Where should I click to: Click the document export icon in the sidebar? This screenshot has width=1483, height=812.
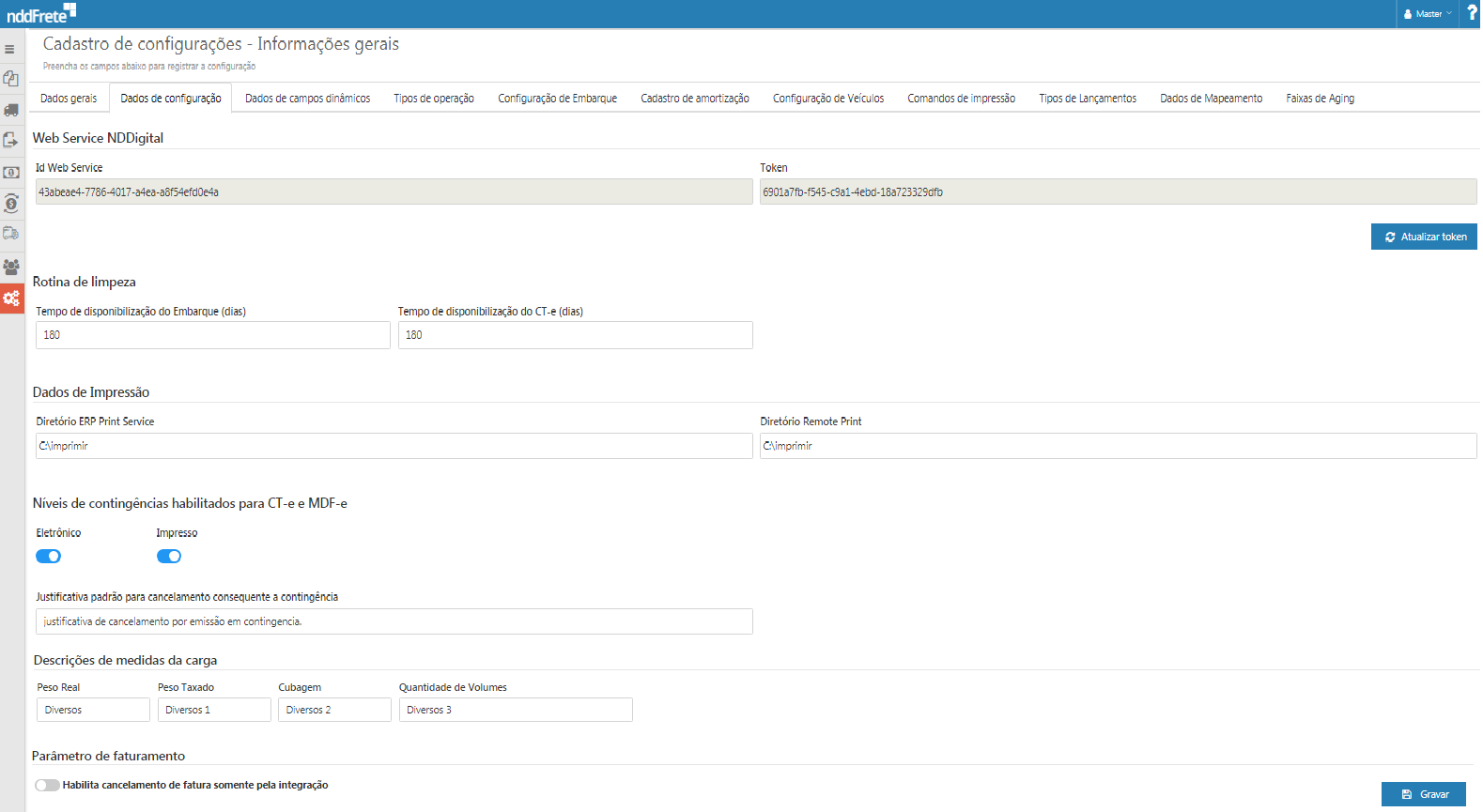pos(11,141)
